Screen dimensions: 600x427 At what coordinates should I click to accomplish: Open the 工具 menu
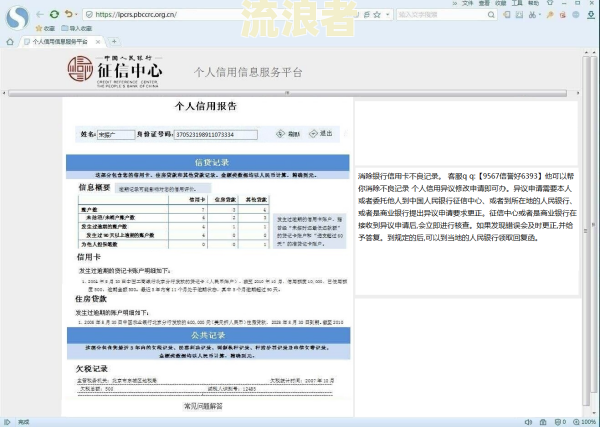tap(517, 3)
